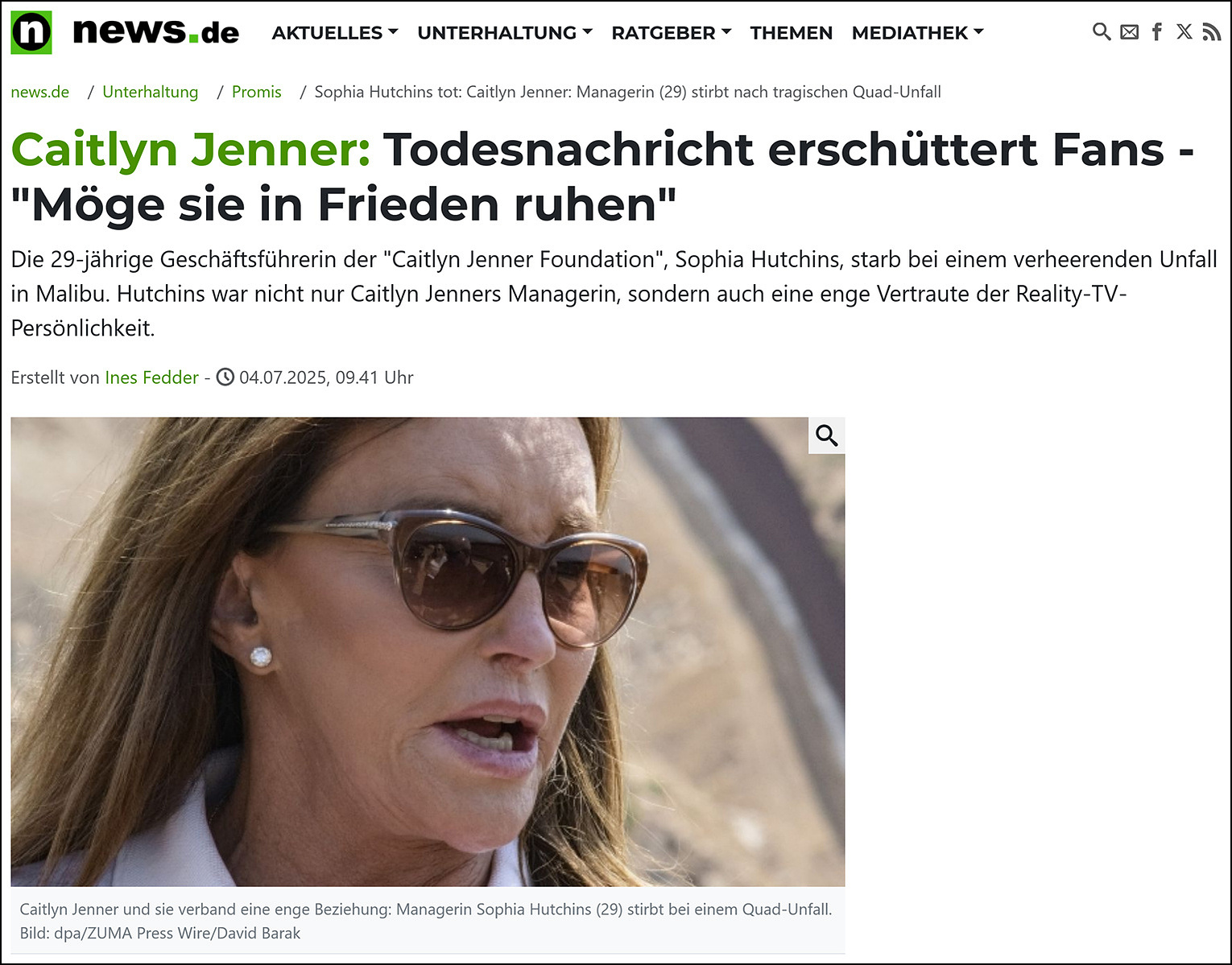Click the clock icon beside publication date
1232x965 pixels.
coord(225,377)
